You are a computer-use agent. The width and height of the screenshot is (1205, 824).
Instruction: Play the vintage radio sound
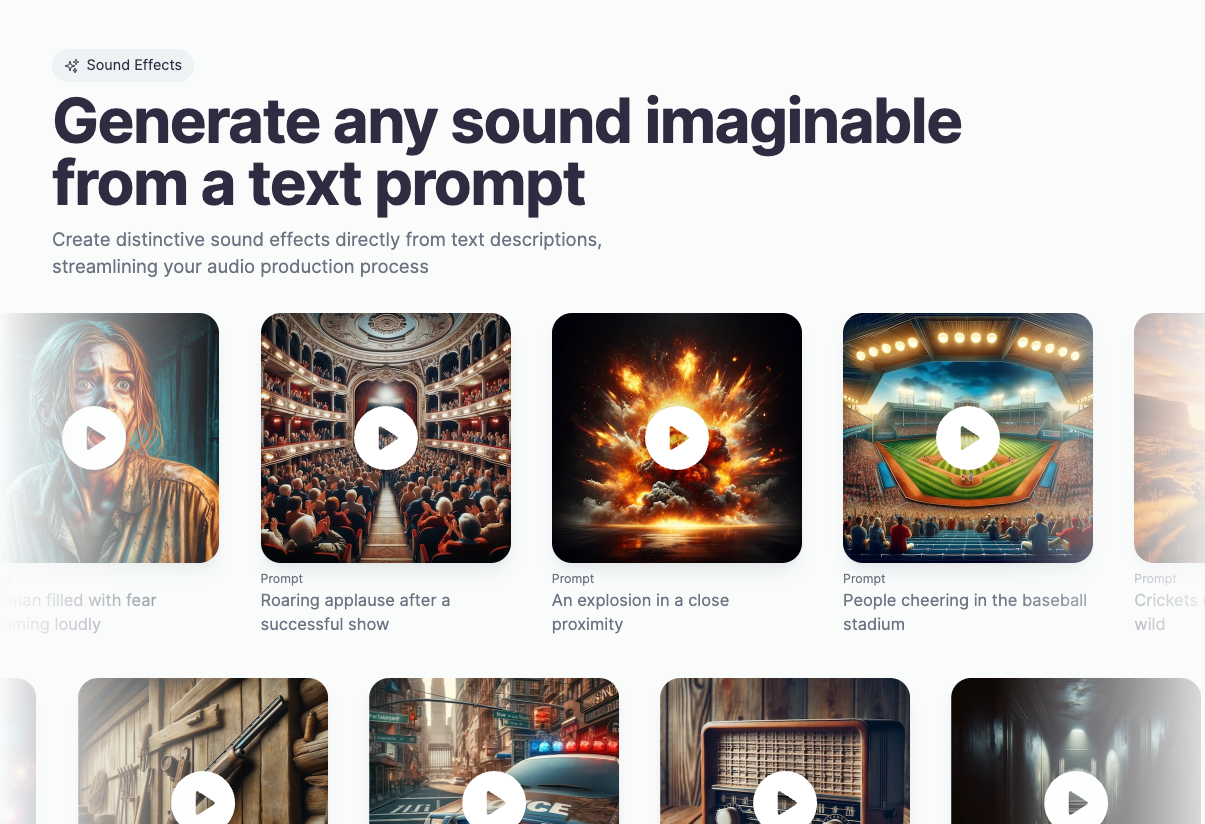pyautogui.click(x=785, y=802)
